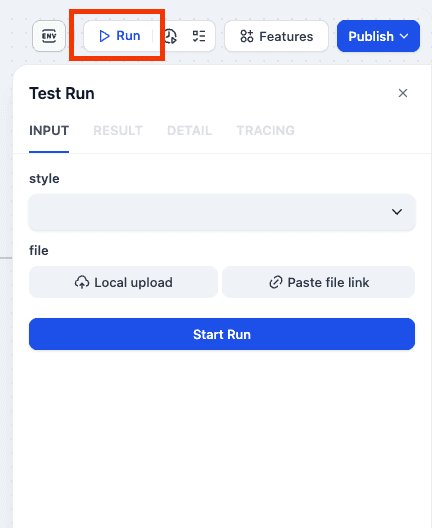The height and width of the screenshot is (528, 432).
Task: Click the Run button in toolbar
Action: pos(119,36)
